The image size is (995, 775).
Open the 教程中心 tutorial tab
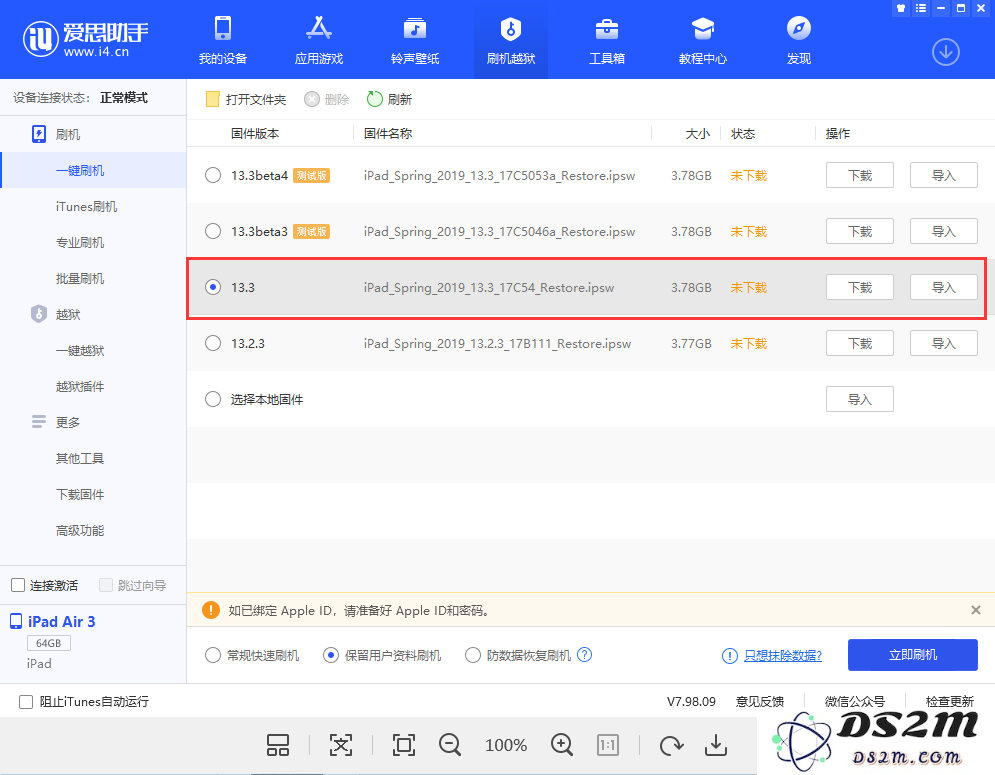point(702,41)
